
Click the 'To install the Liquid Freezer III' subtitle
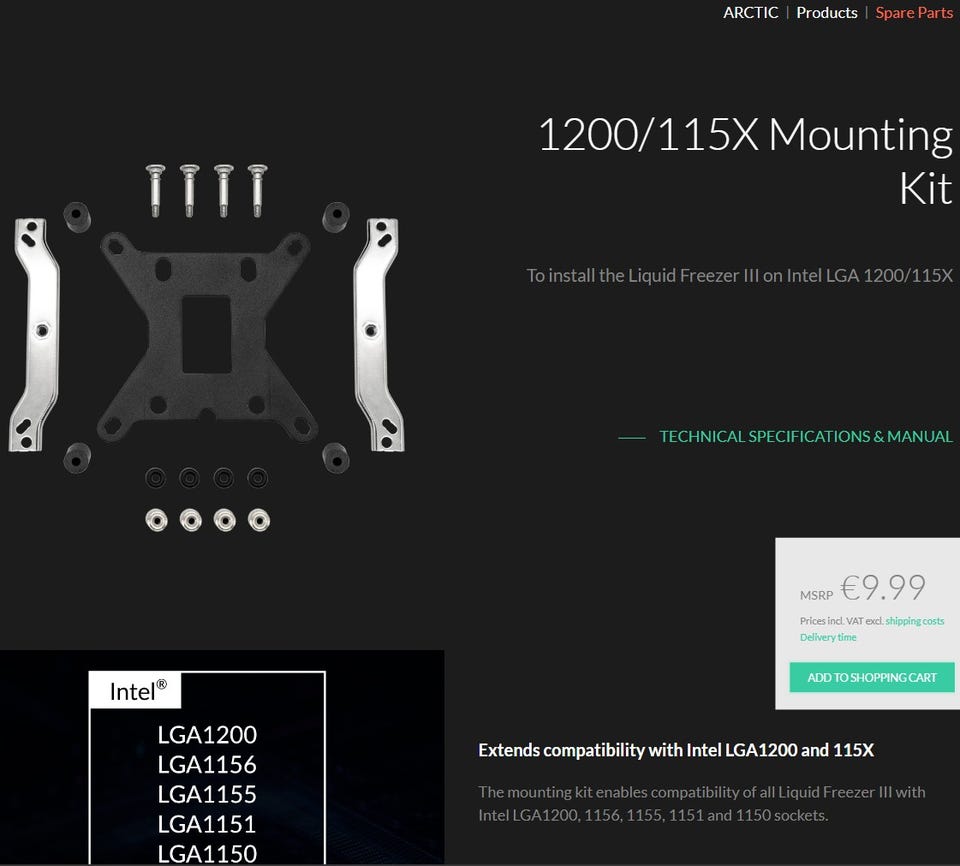740,276
